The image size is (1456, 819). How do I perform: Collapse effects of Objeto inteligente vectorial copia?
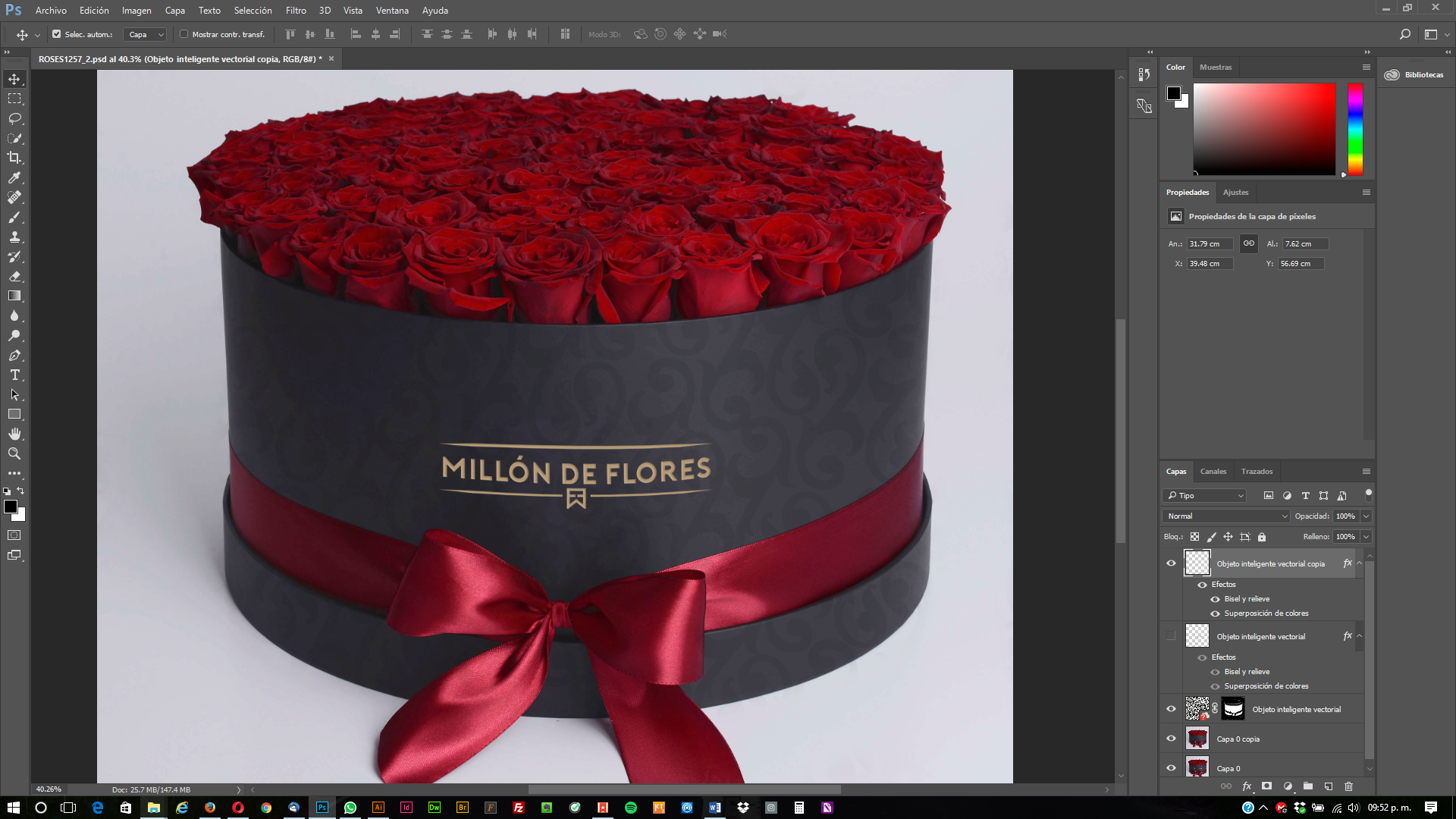coord(1359,563)
